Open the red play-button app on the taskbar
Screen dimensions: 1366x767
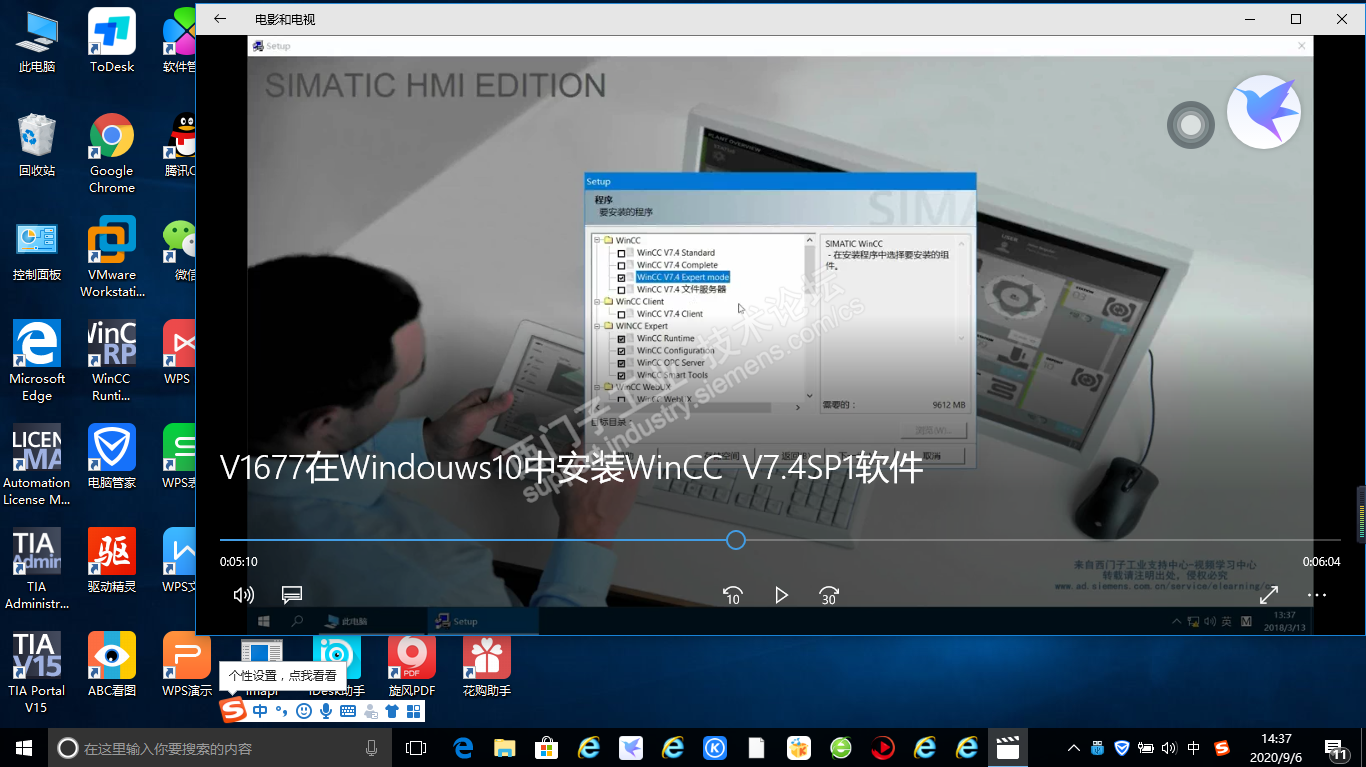[x=883, y=748]
